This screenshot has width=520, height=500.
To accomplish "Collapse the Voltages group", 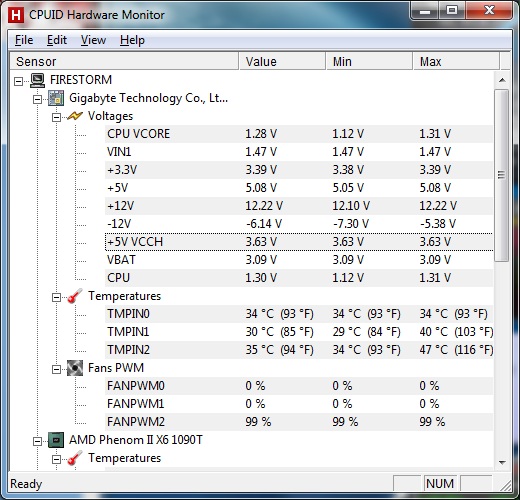I will click(x=56, y=117).
